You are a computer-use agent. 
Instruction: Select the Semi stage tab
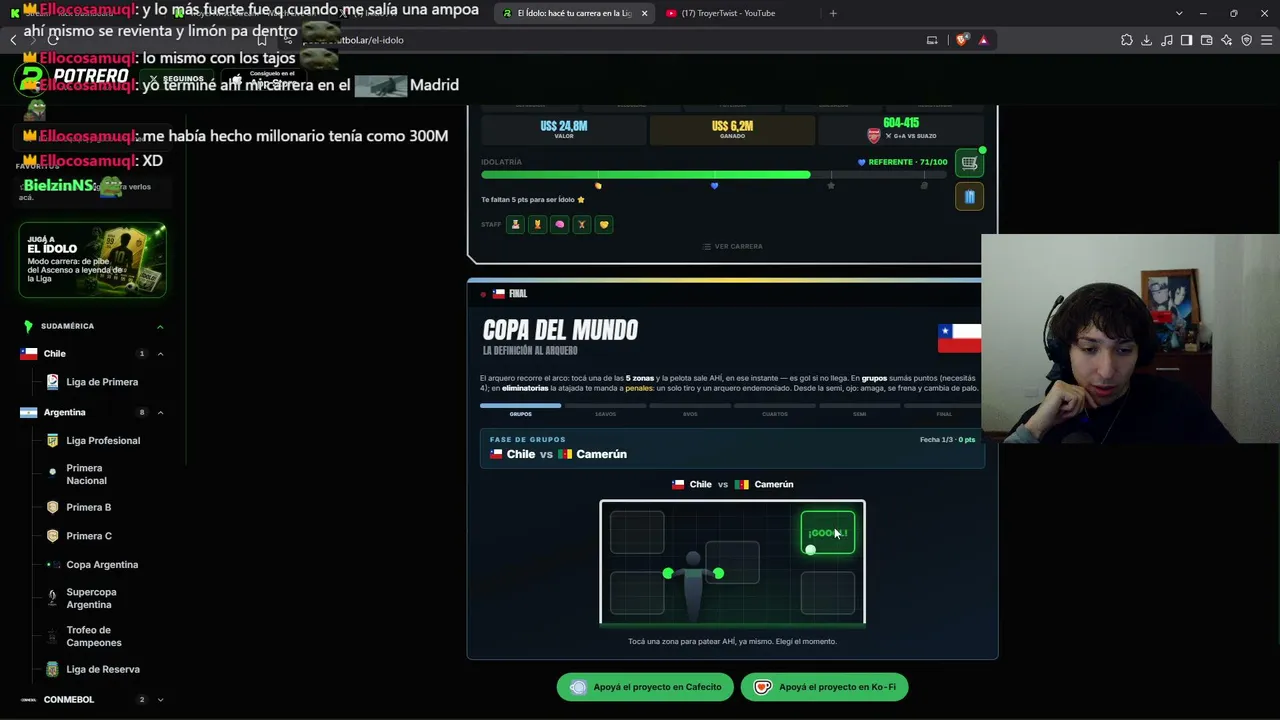coord(859,410)
